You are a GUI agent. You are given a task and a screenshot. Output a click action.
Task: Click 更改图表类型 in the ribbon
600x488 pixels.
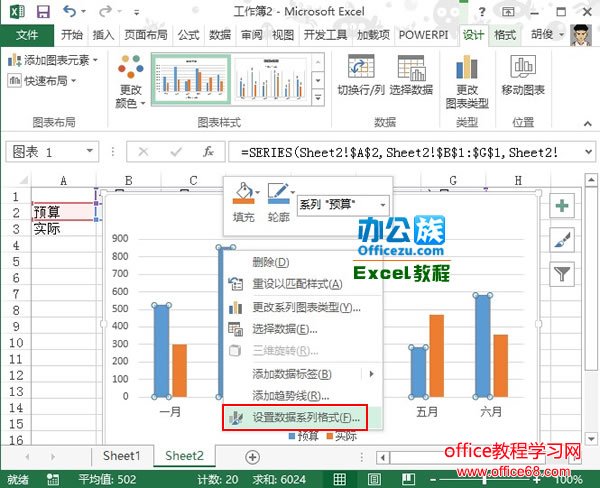[x=467, y=81]
